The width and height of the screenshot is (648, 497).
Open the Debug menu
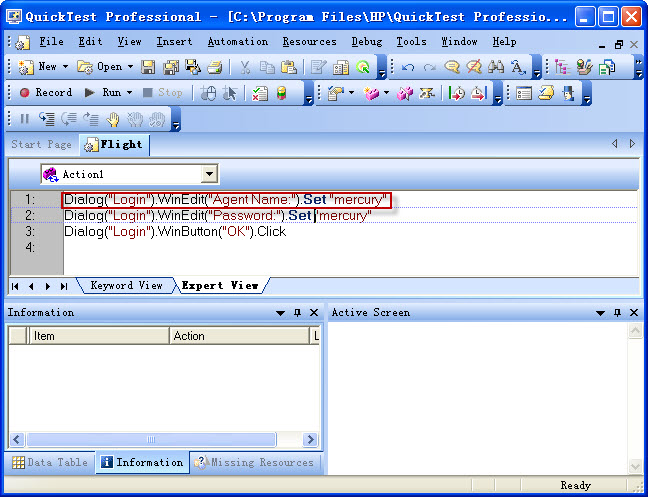click(367, 42)
